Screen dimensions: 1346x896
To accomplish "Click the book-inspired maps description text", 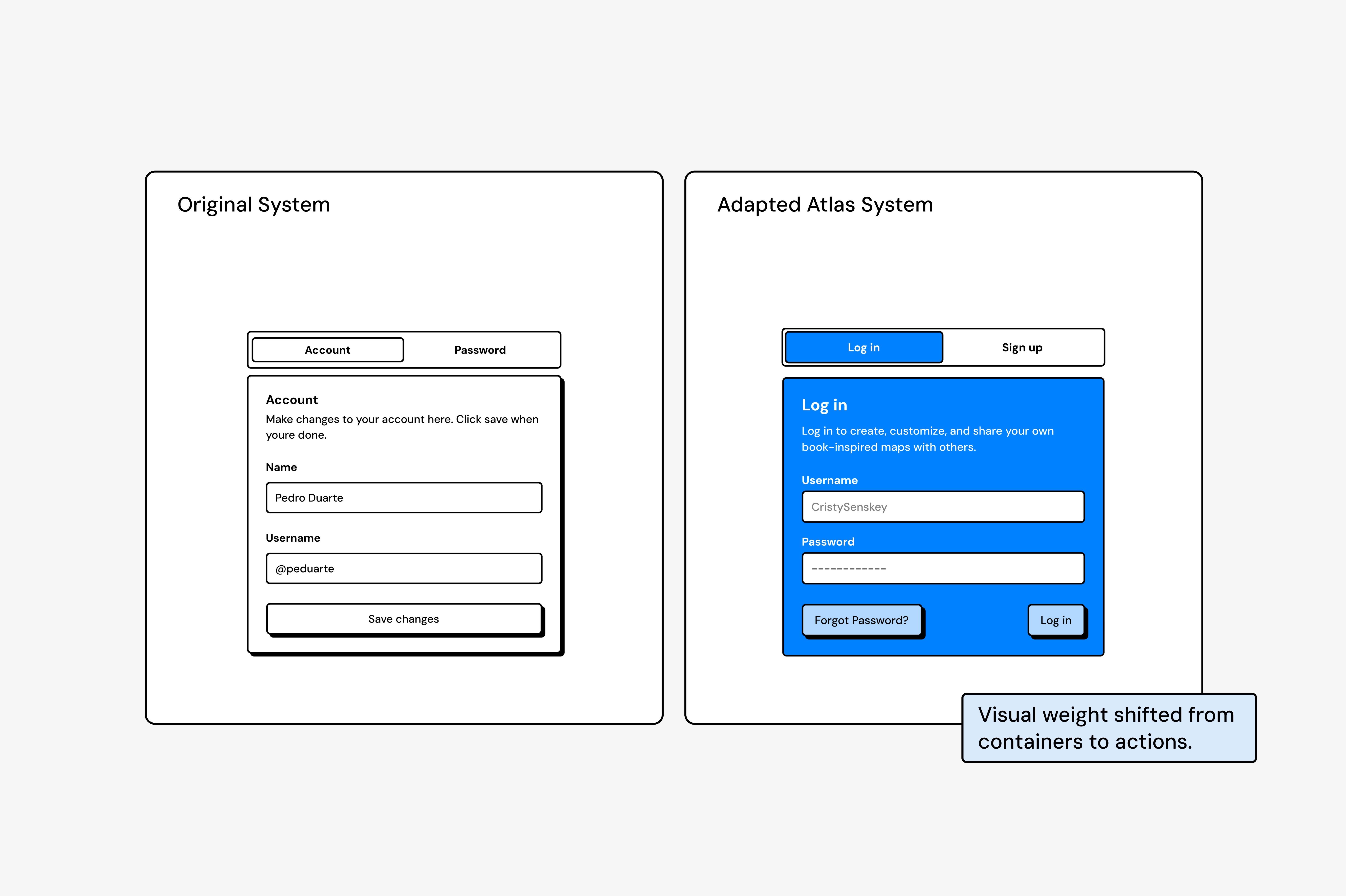I will pyautogui.click(x=927, y=439).
